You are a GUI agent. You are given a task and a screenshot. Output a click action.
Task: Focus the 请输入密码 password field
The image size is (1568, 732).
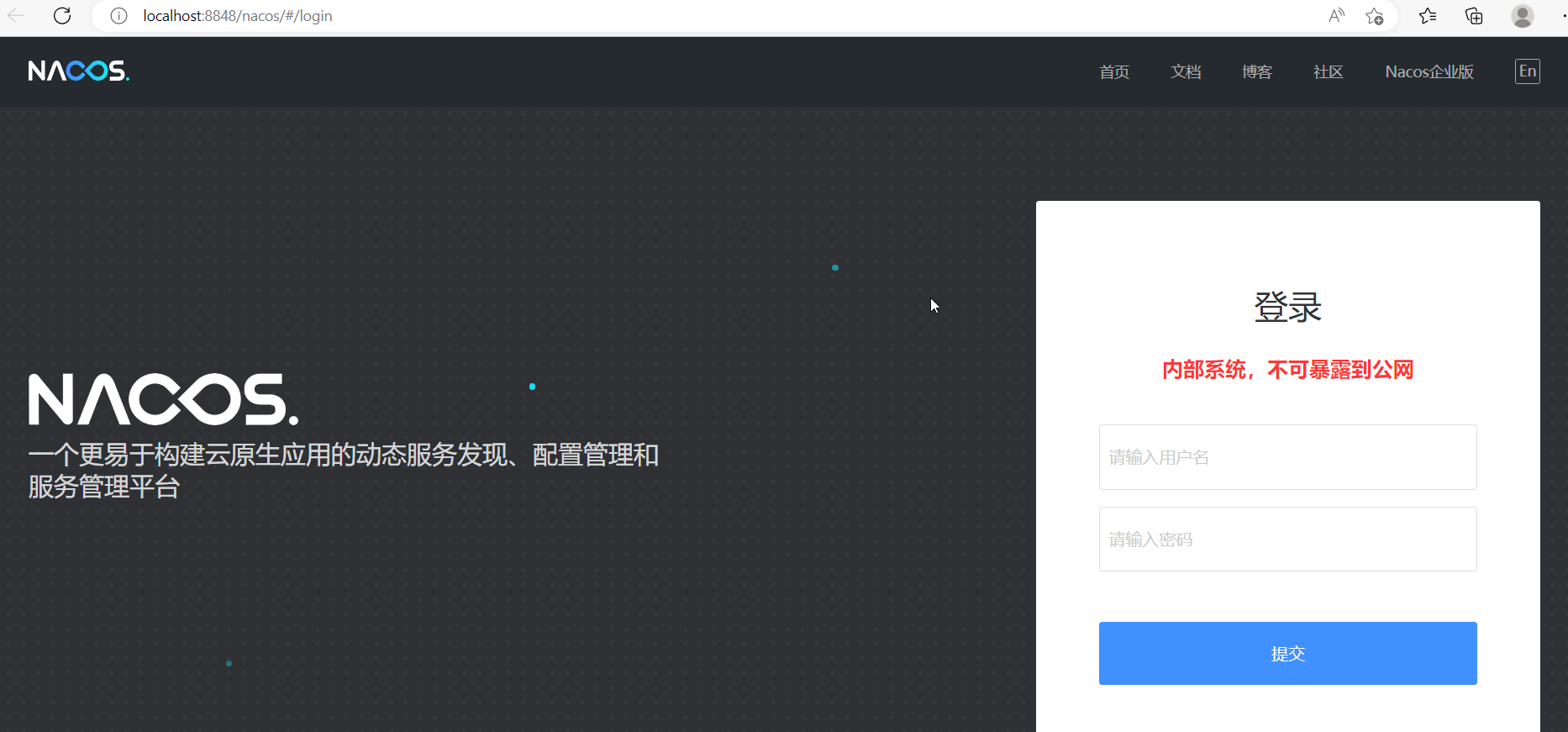pyautogui.click(x=1287, y=540)
